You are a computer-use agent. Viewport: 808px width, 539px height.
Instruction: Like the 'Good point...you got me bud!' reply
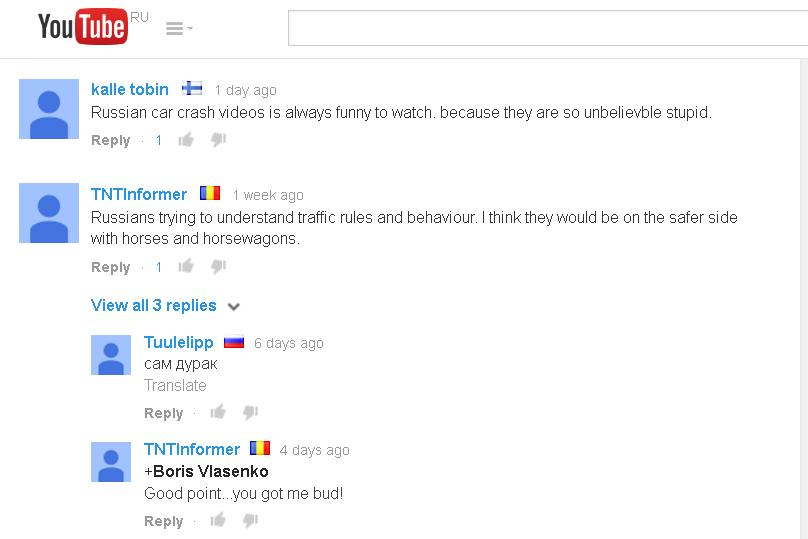(218, 520)
